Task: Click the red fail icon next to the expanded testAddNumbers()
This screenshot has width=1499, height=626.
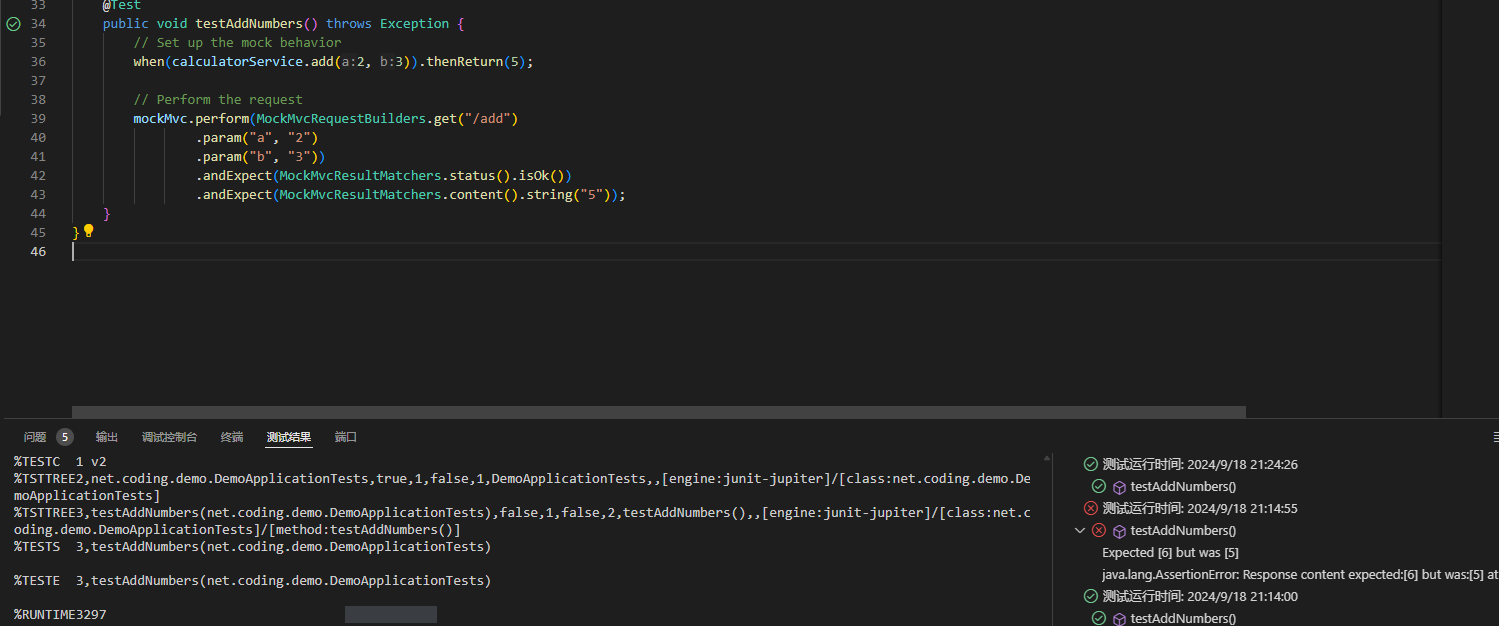Action: pyautogui.click(x=1099, y=530)
